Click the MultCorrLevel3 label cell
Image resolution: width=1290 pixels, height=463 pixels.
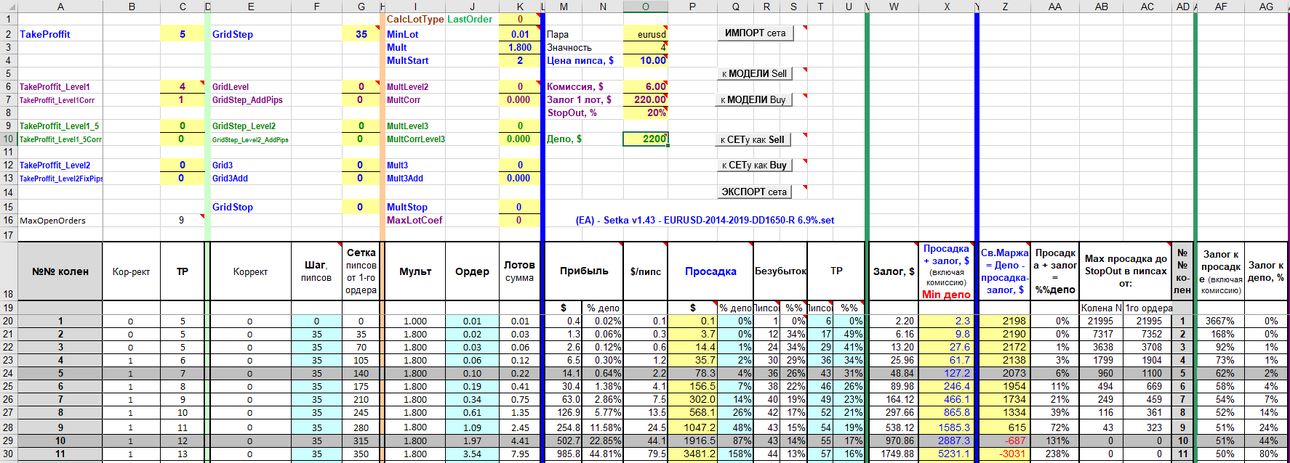click(x=414, y=139)
